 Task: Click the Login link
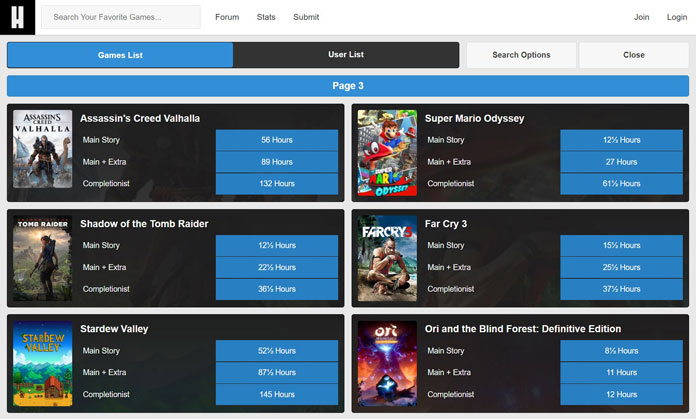click(x=676, y=17)
